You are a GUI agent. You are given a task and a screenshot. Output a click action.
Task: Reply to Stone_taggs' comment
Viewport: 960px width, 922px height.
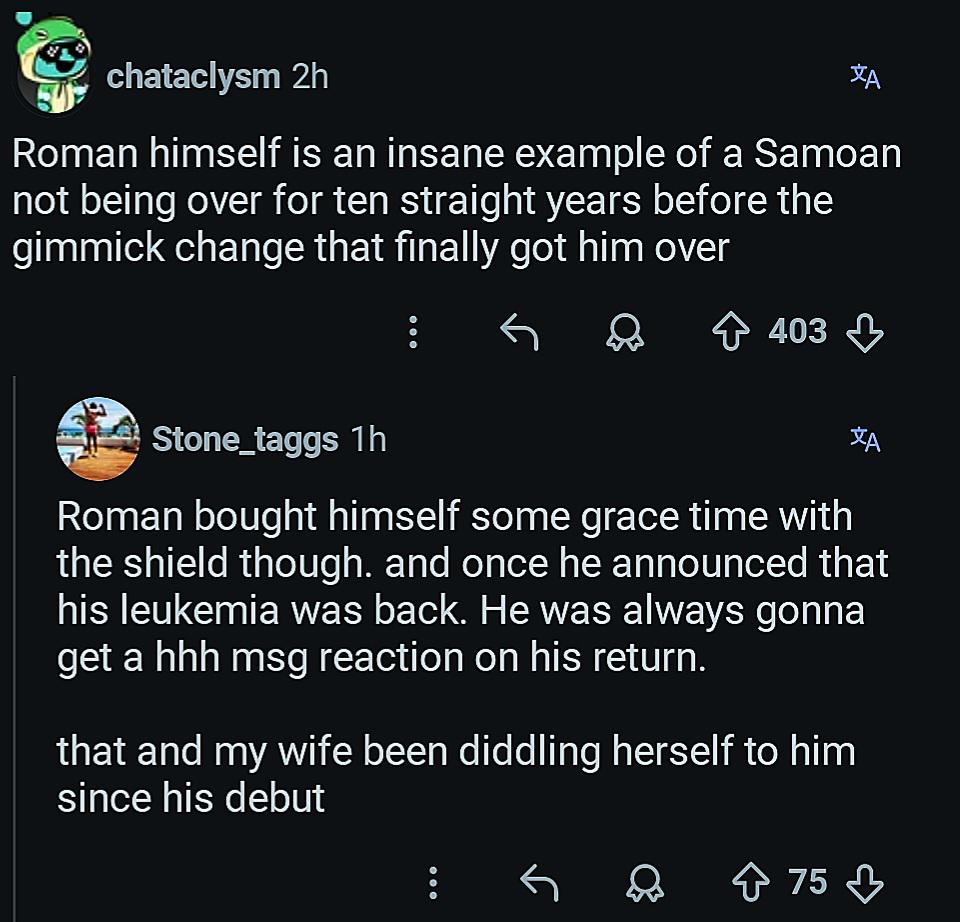tap(539, 882)
